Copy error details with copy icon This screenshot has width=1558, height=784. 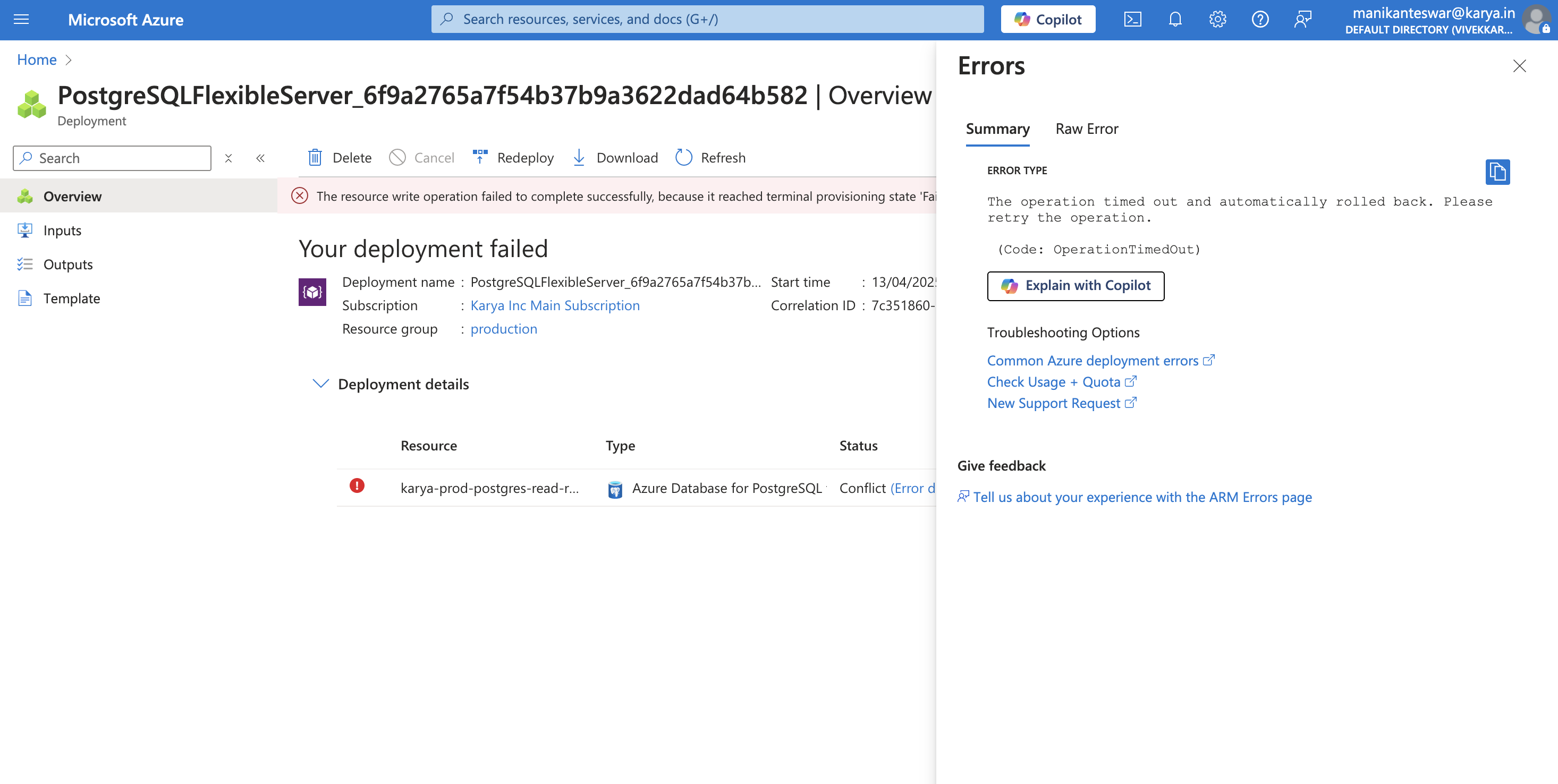point(1497,172)
